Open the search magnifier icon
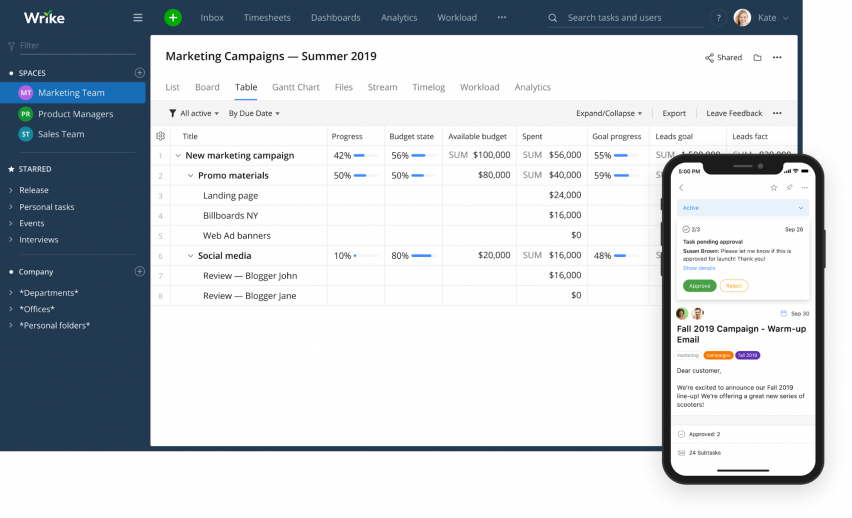852x518 pixels. point(553,18)
